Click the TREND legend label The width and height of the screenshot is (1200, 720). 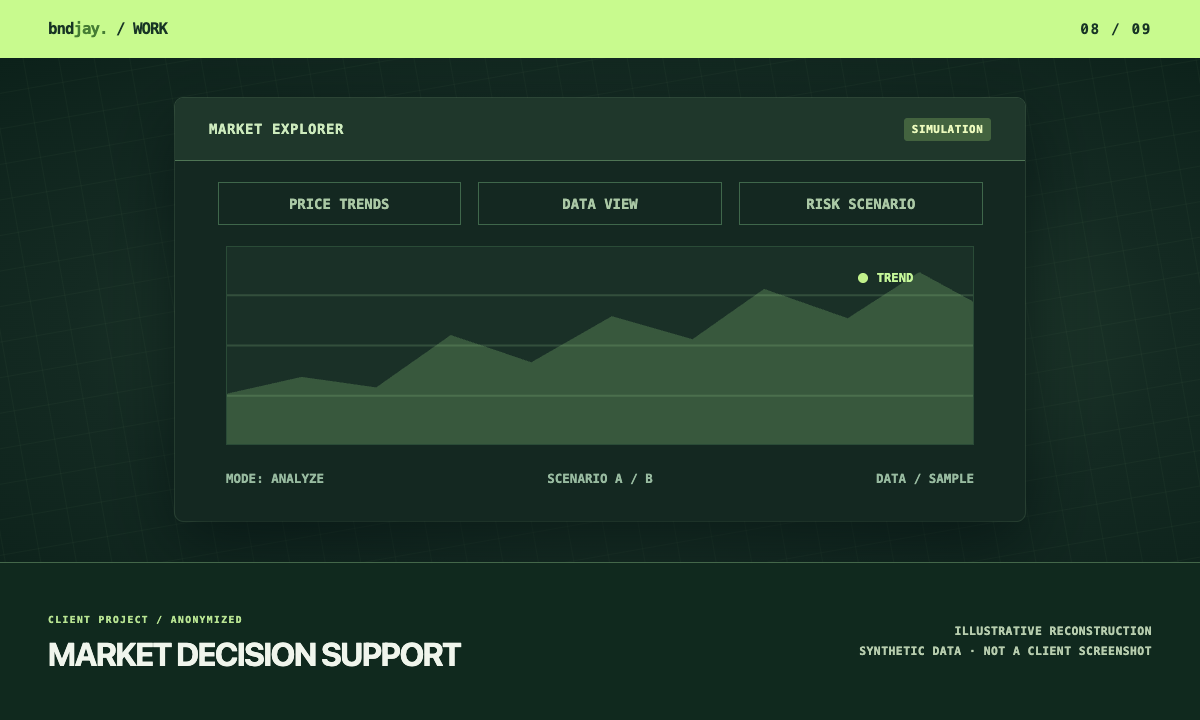click(x=895, y=278)
